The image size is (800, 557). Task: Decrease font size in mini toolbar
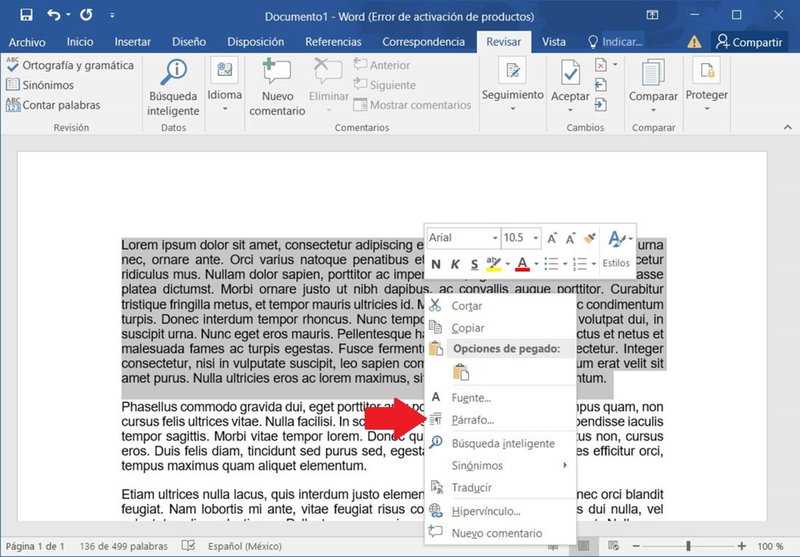tap(570, 238)
